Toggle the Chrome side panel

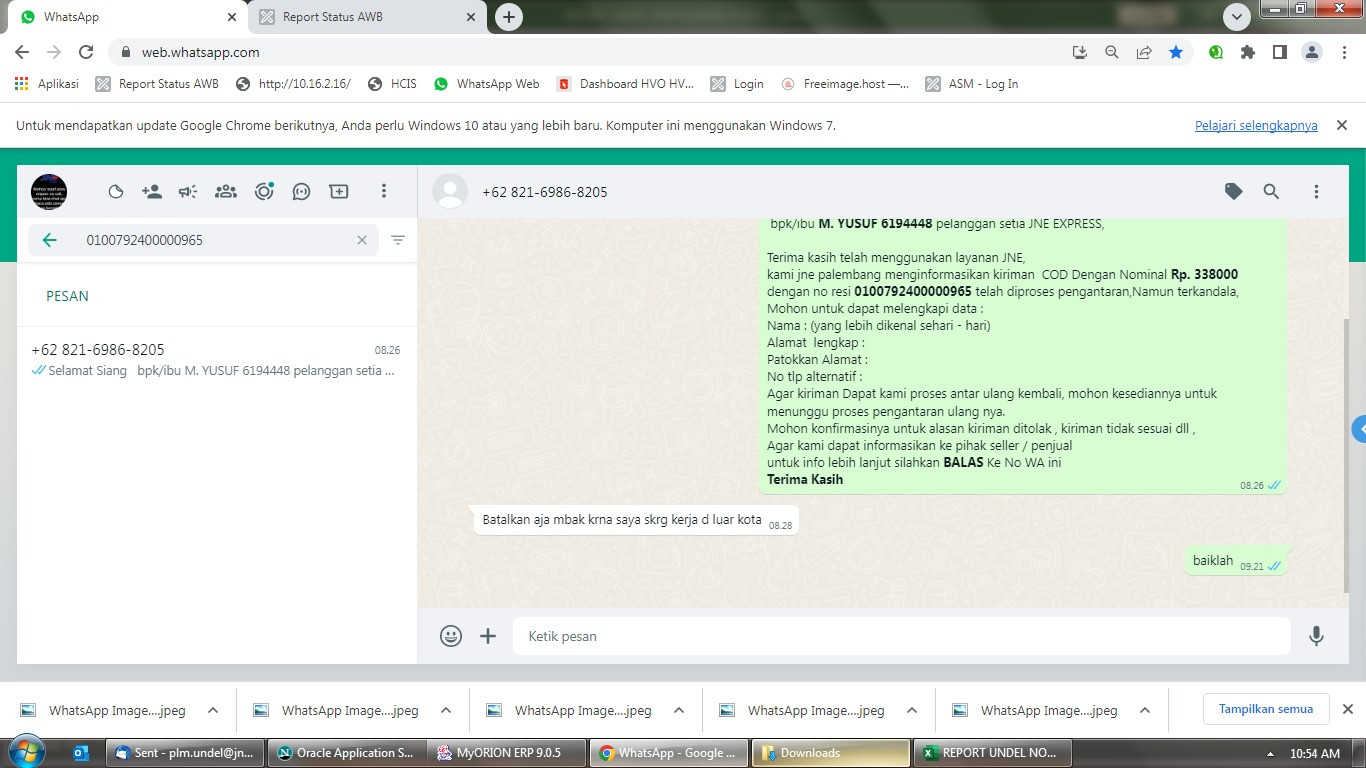tap(1280, 52)
